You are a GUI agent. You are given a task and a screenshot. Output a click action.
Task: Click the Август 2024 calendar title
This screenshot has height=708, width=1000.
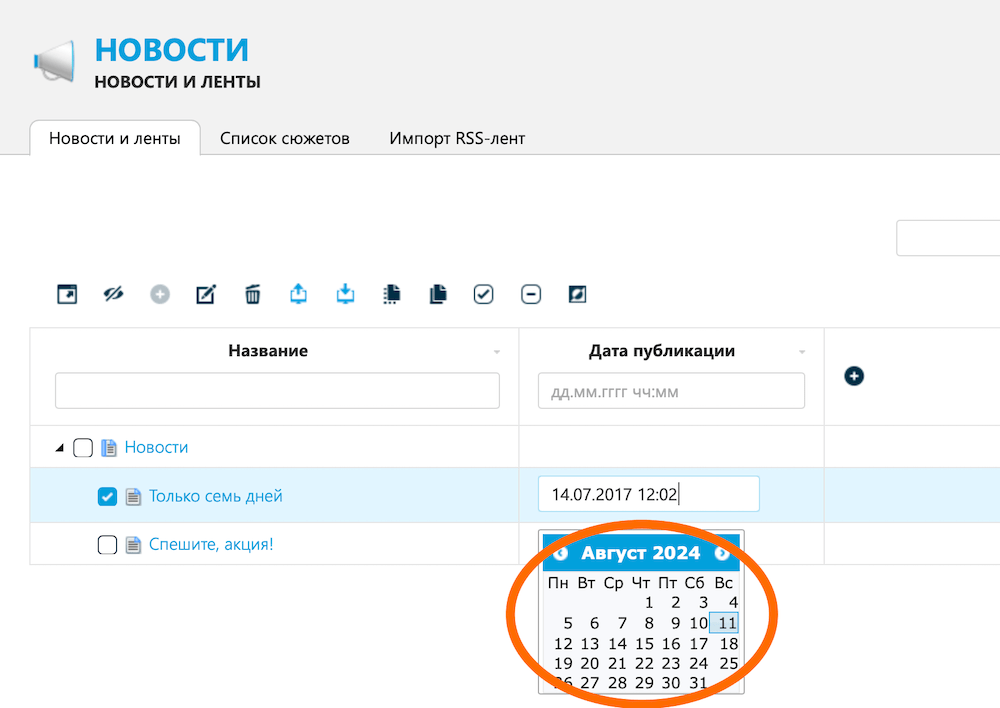641,553
